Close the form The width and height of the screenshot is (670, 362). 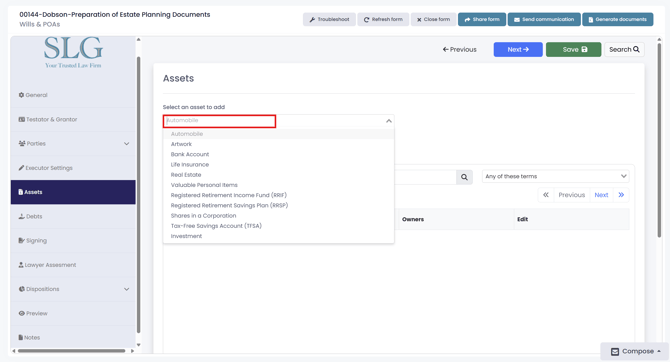click(x=433, y=19)
